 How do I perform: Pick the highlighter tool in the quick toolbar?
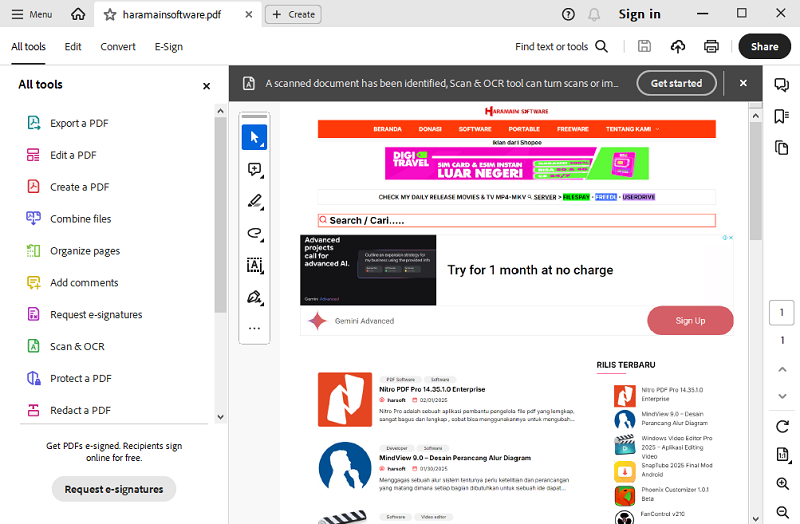tap(254, 202)
